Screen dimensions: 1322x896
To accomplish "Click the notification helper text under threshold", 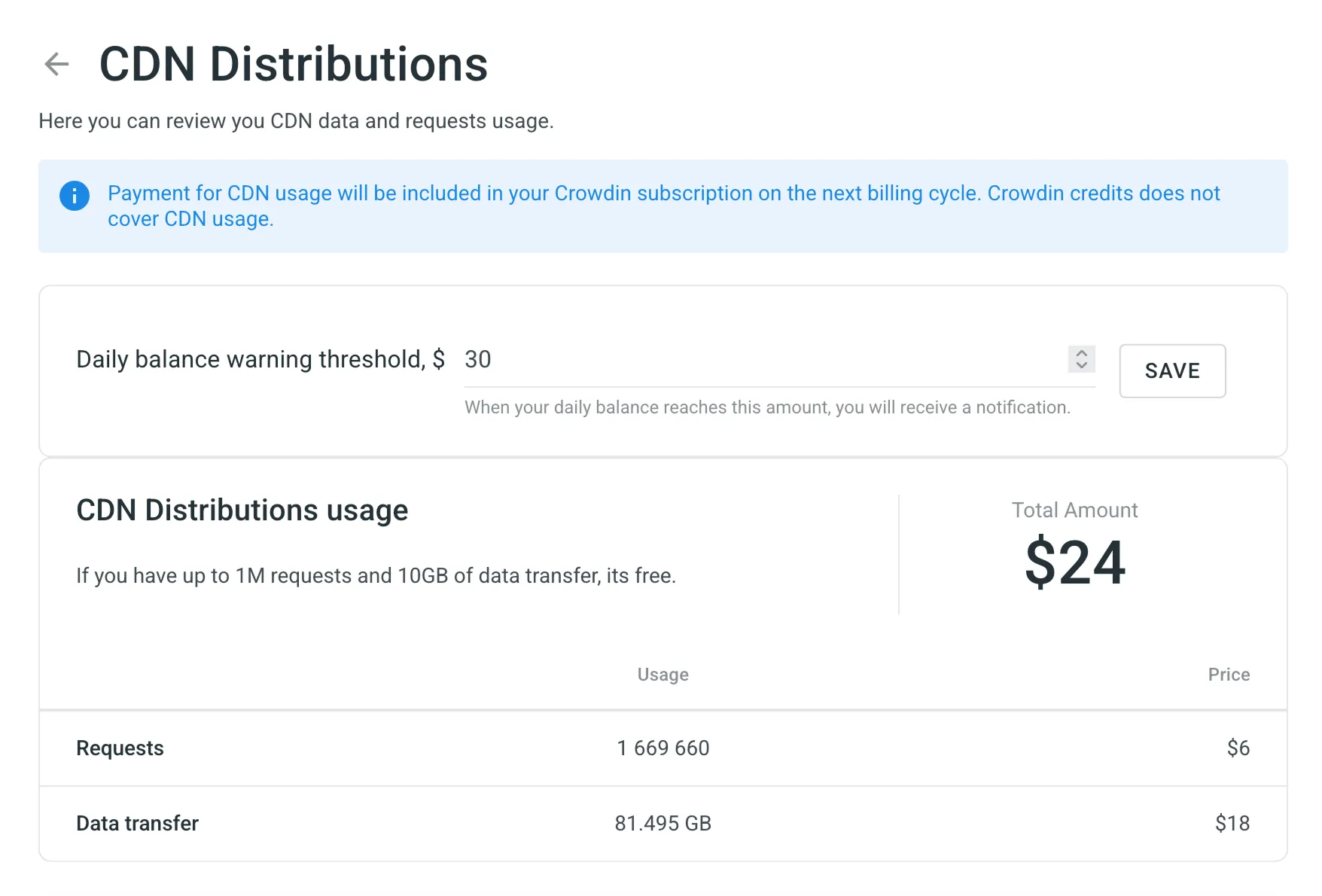I will [767, 407].
